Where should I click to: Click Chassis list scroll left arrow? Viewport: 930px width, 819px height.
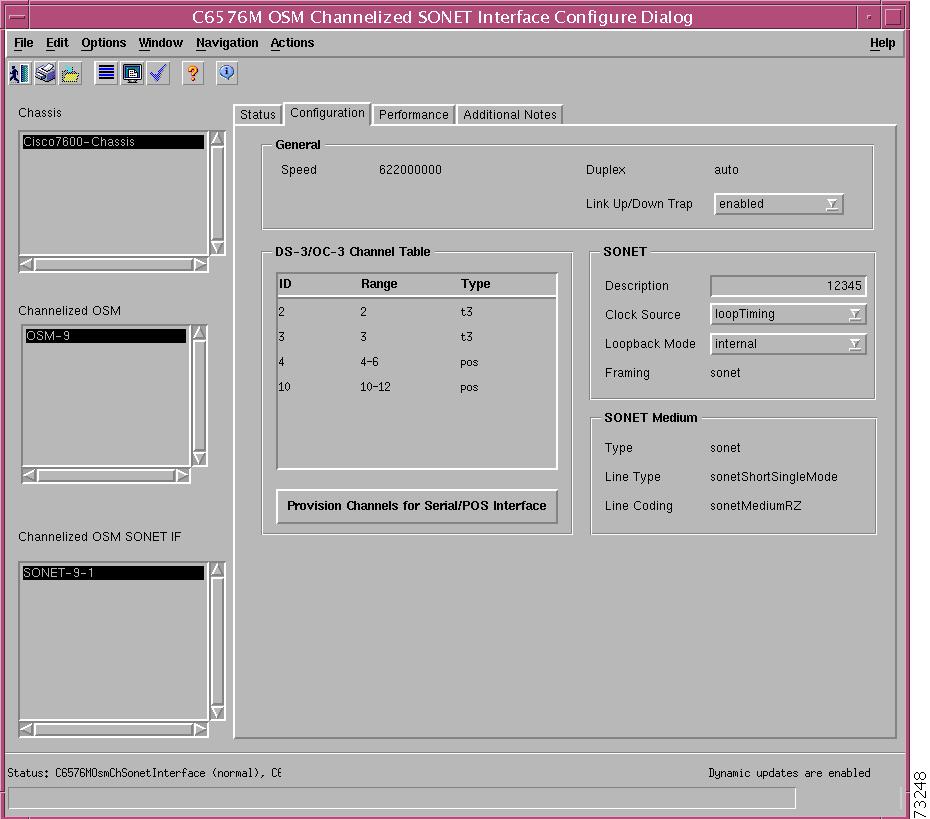(26, 264)
